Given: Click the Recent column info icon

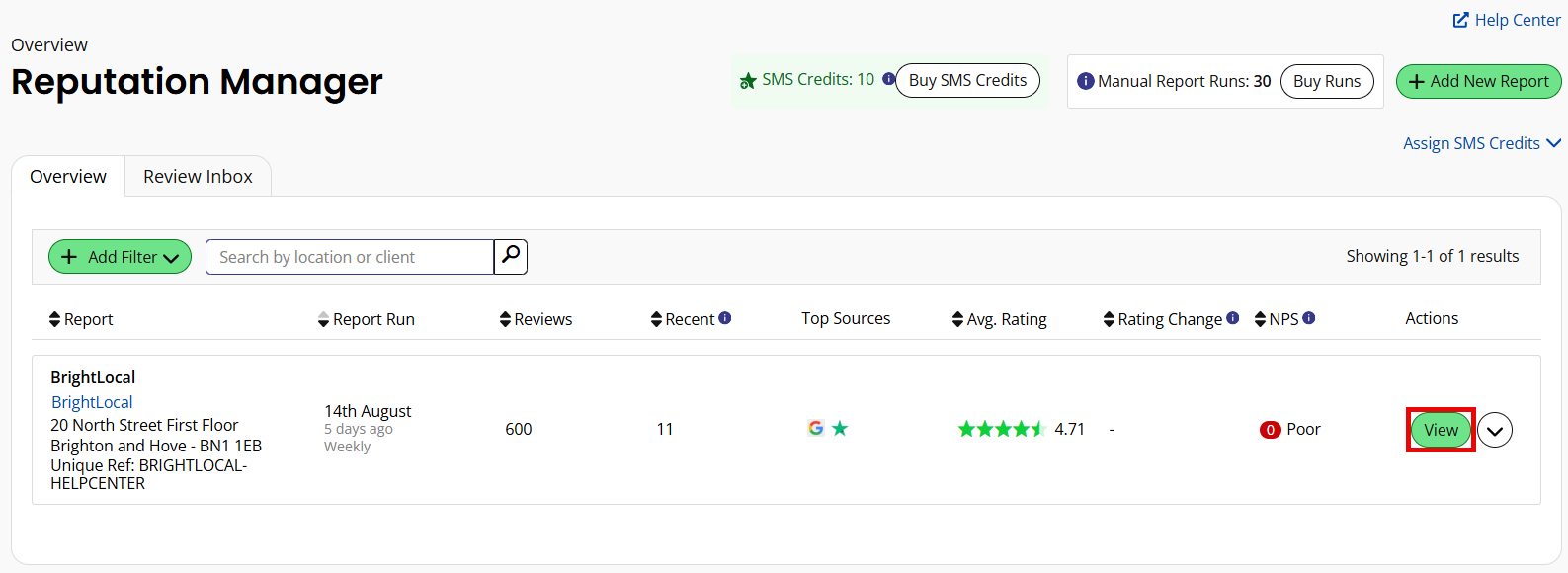Looking at the screenshot, I should click(x=725, y=318).
